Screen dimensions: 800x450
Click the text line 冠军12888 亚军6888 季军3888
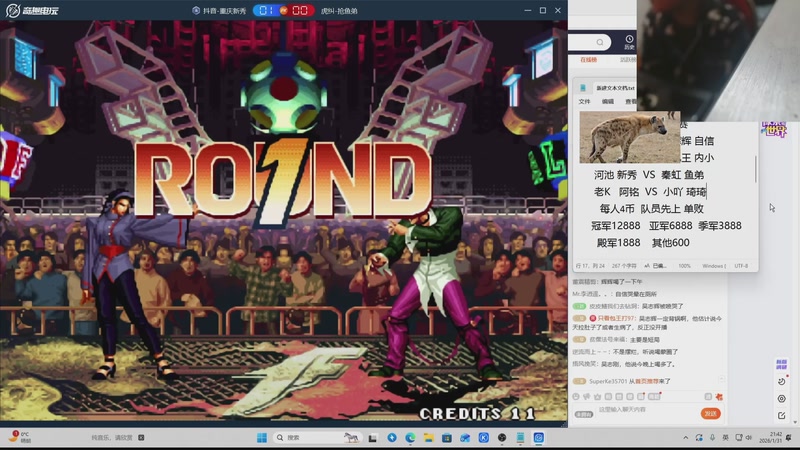click(666, 226)
